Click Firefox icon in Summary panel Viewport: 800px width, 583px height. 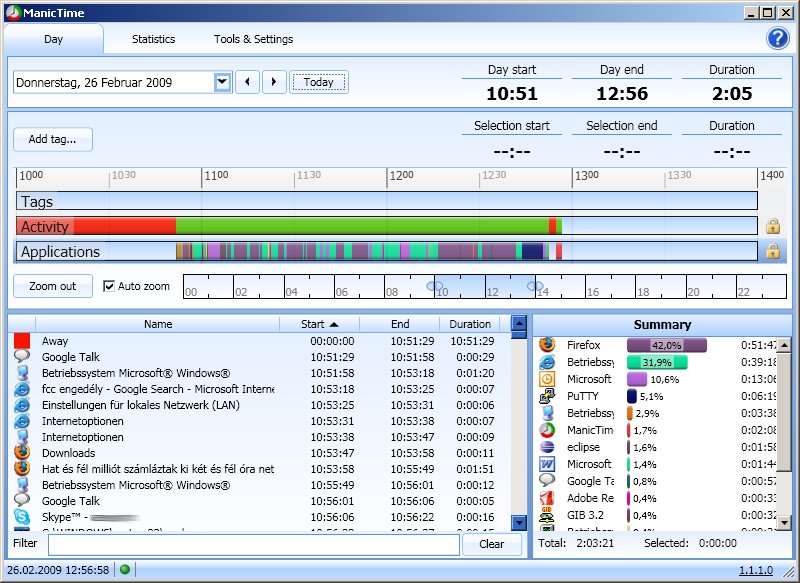(547, 345)
